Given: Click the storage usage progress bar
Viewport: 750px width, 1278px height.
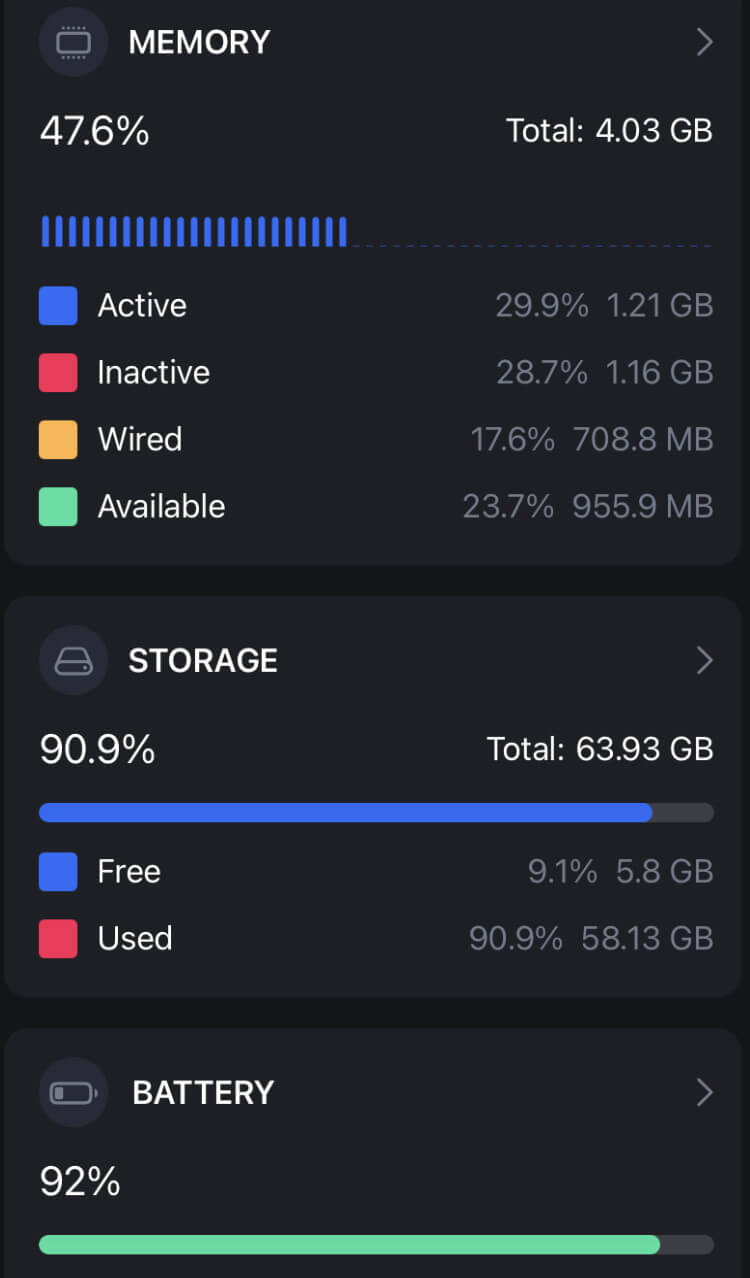Looking at the screenshot, I should [x=376, y=812].
